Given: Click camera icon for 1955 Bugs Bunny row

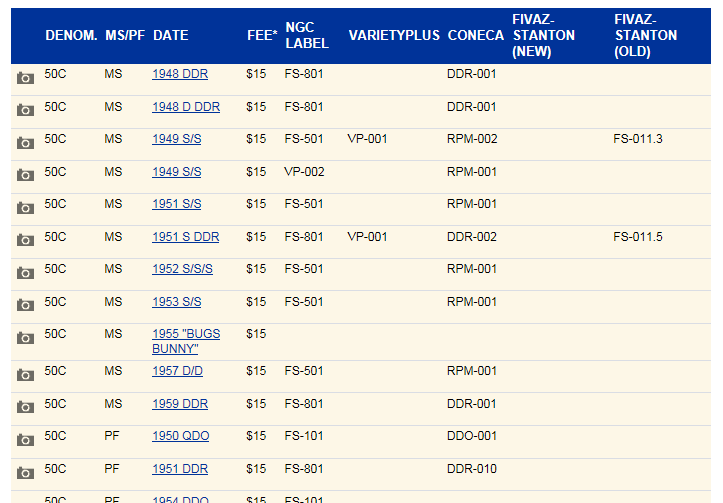Looking at the screenshot, I should [25, 338].
